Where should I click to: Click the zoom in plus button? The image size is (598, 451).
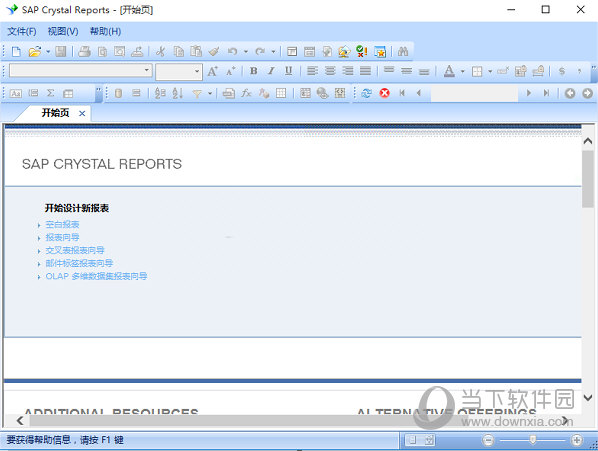[577, 440]
